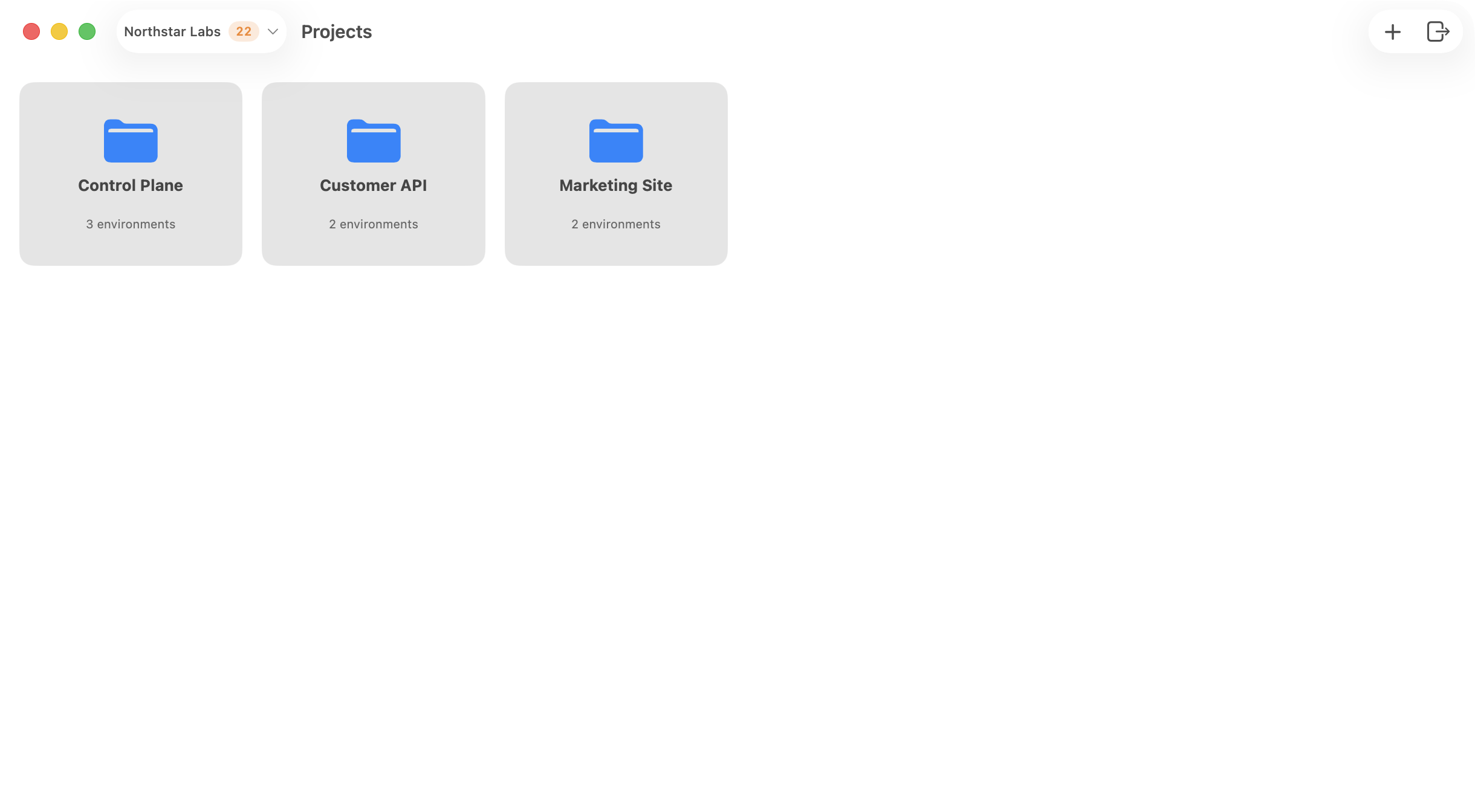Select the Customer API project title text
1475x812 pixels.
point(373,185)
